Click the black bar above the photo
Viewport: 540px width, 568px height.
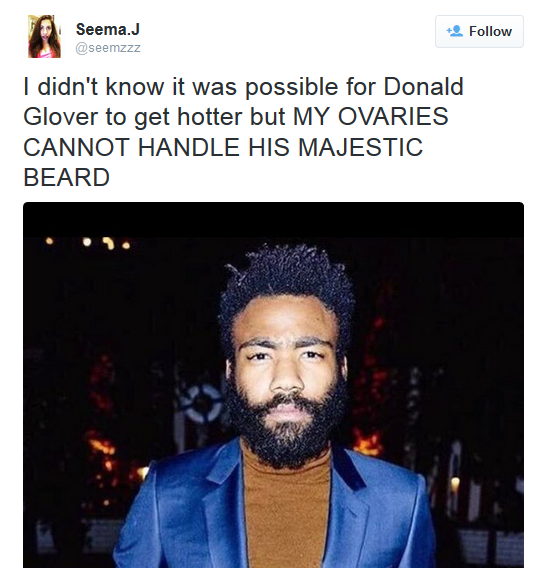pos(273,220)
